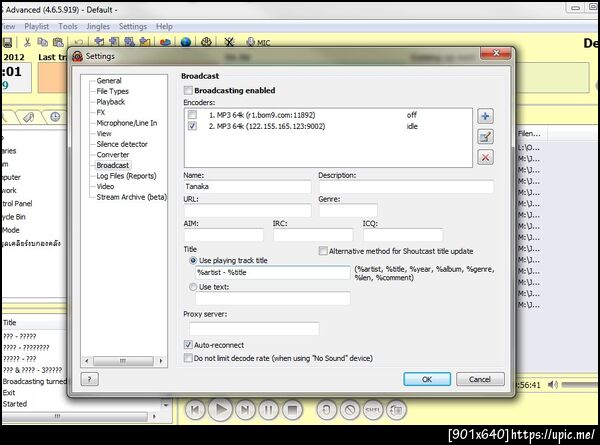This screenshot has width=600, height=445.
Task: Click the settings tree horizontal scrollbar left arrow
Action: pyautogui.click(x=87, y=361)
